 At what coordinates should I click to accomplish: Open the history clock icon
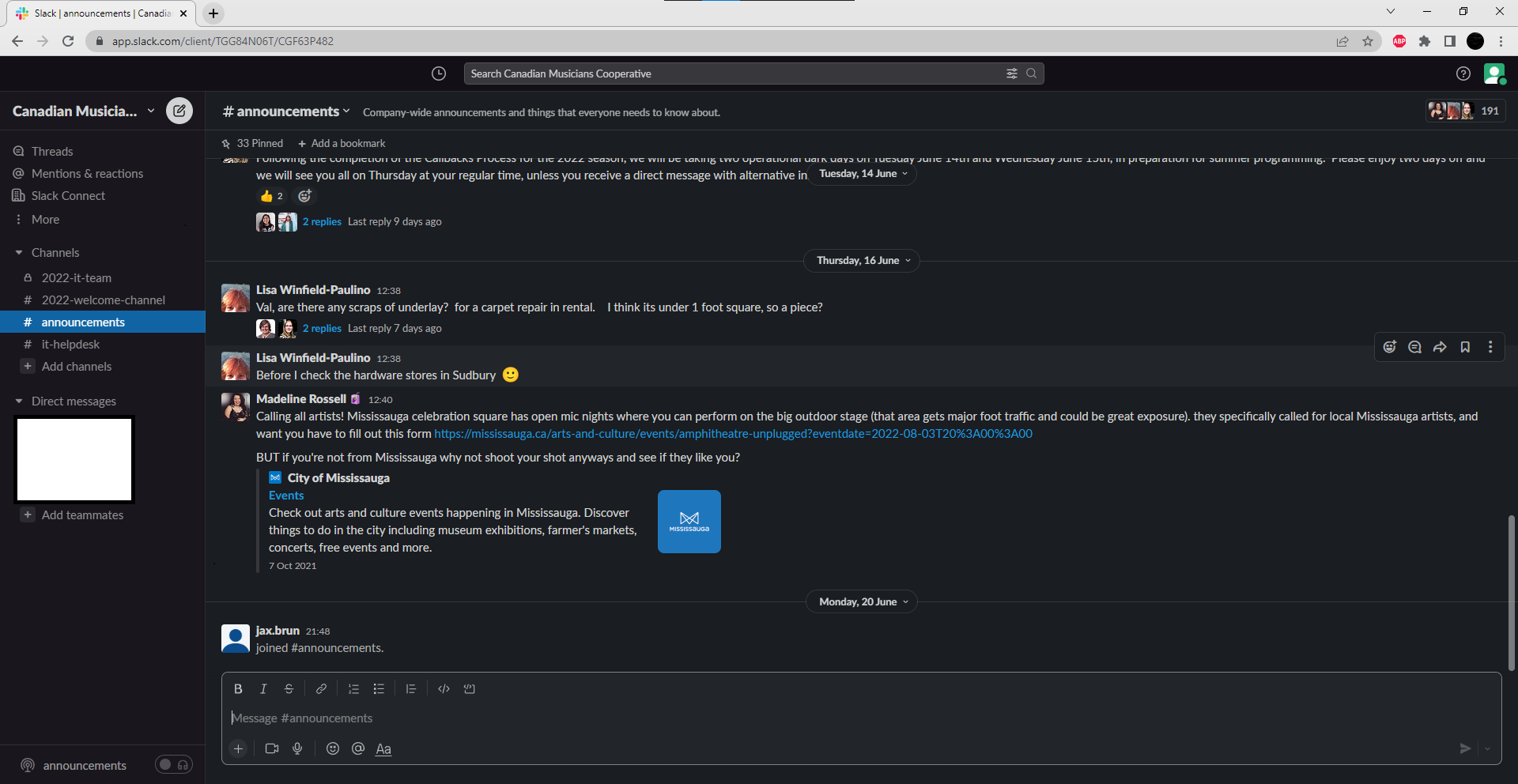point(439,73)
